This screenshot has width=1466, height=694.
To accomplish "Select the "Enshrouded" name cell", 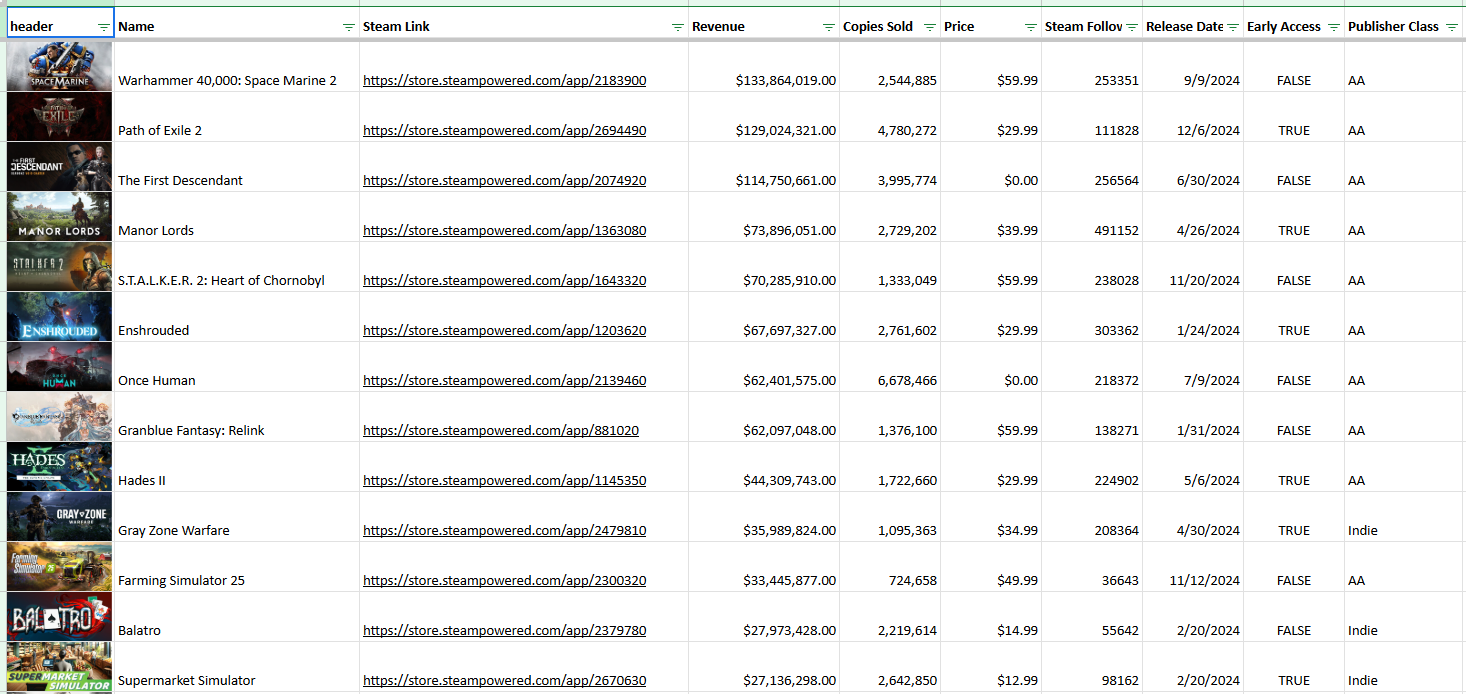I will pyautogui.click(x=237, y=317).
